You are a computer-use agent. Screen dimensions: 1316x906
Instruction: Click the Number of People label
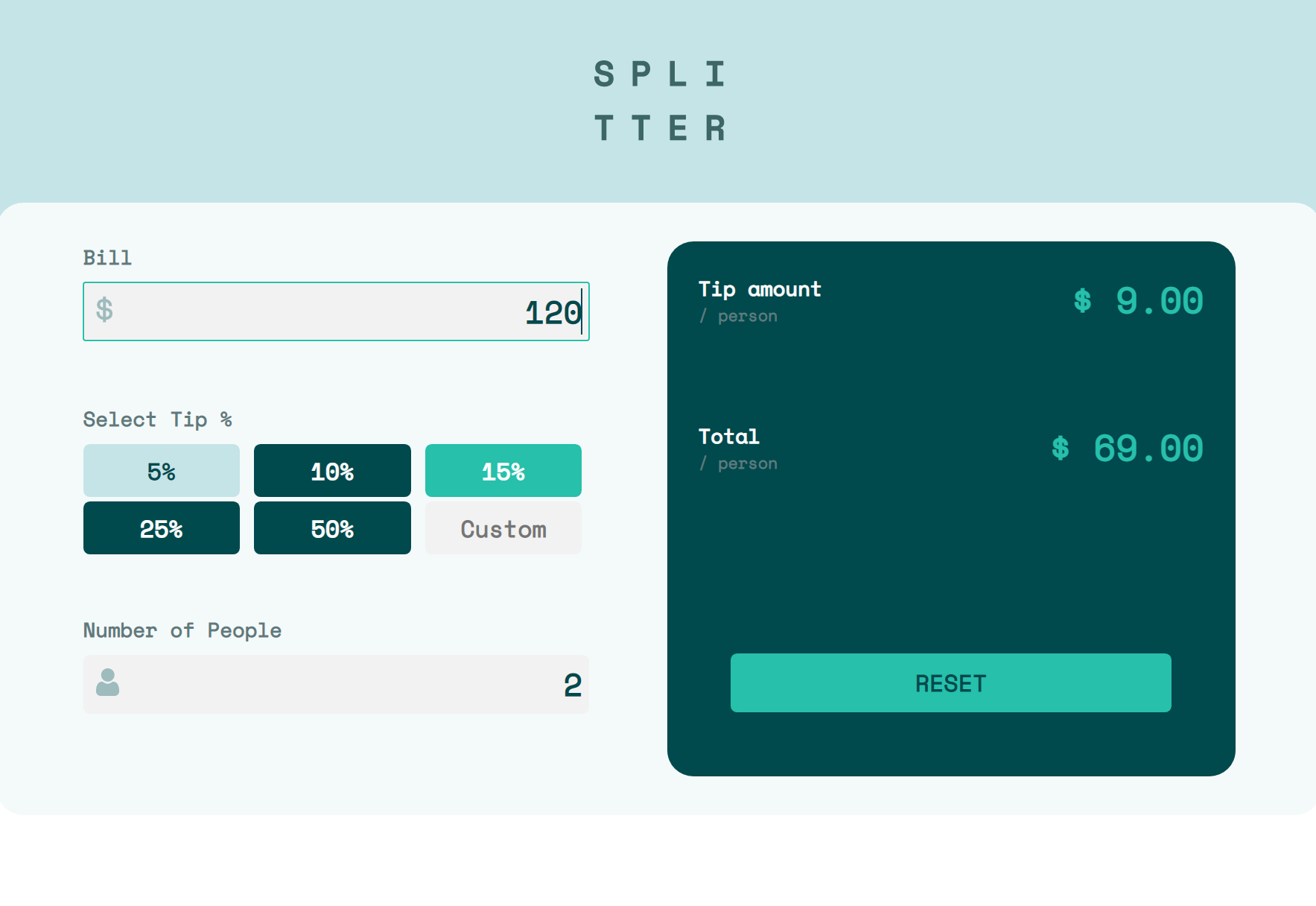[x=182, y=630]
